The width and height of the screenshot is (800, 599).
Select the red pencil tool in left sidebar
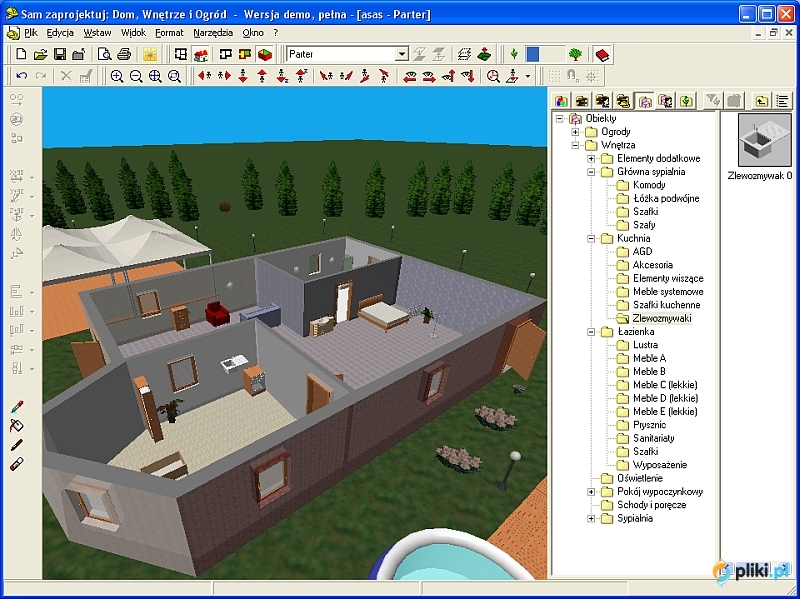[x=17, y=445]
